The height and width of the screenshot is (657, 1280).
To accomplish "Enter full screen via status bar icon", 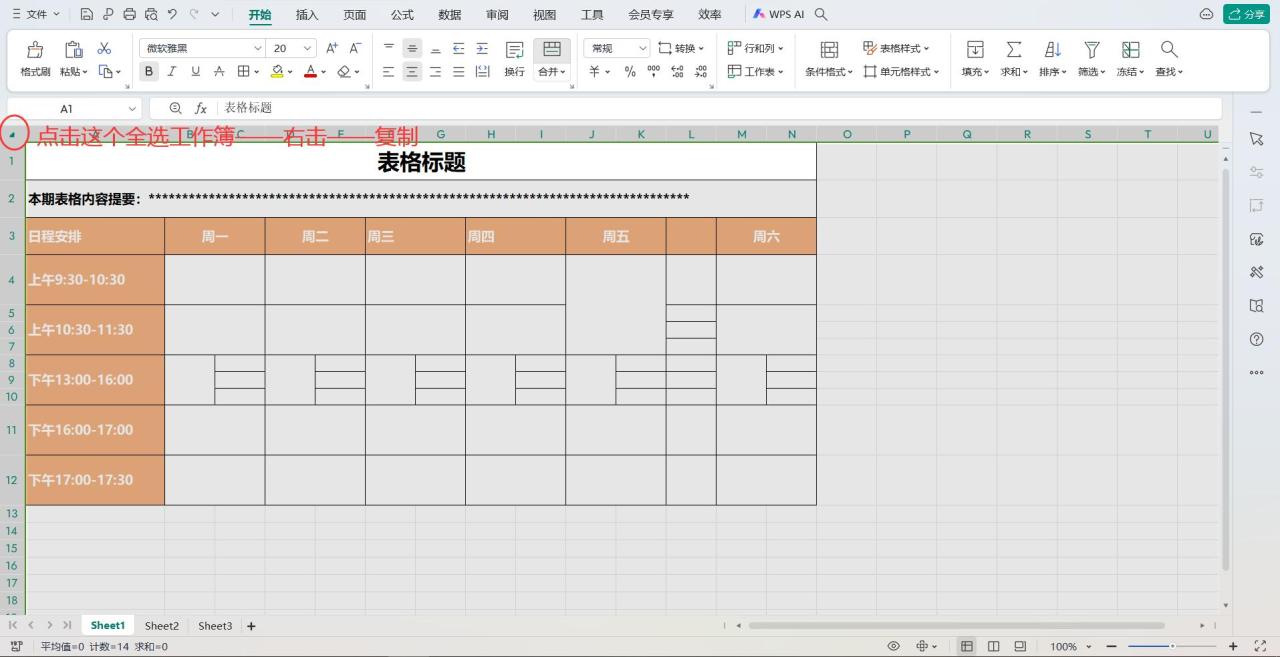I will point(1261,646).
